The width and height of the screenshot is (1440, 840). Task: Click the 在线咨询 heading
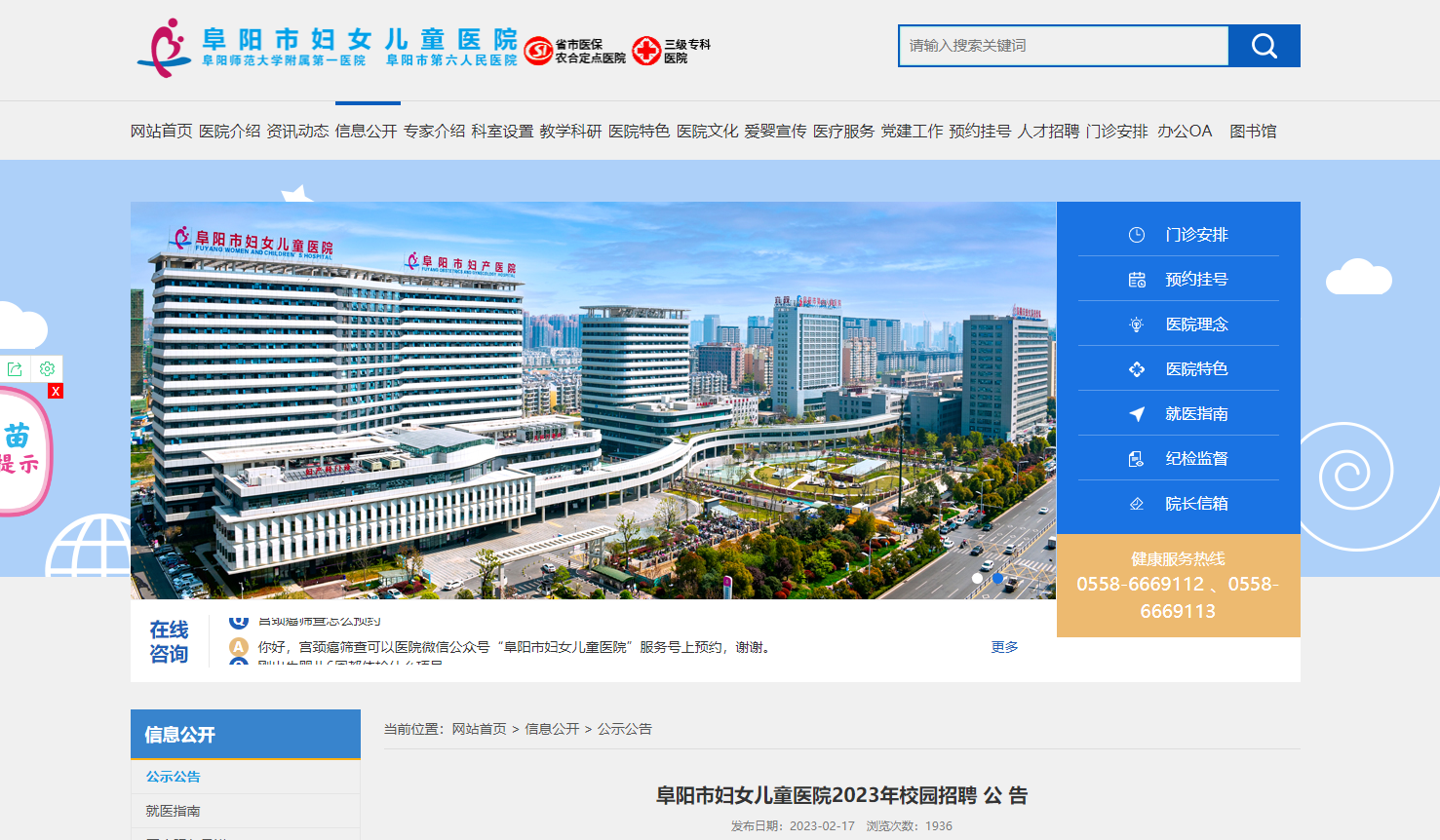169,642
